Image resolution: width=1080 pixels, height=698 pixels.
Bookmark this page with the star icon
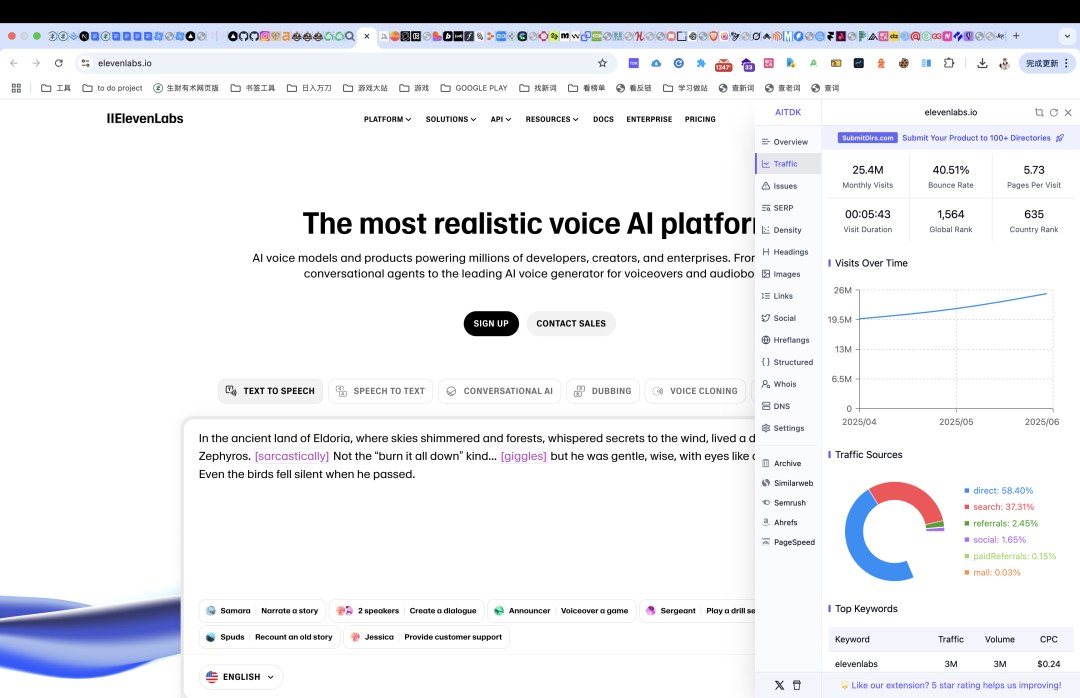pos(602,63)
